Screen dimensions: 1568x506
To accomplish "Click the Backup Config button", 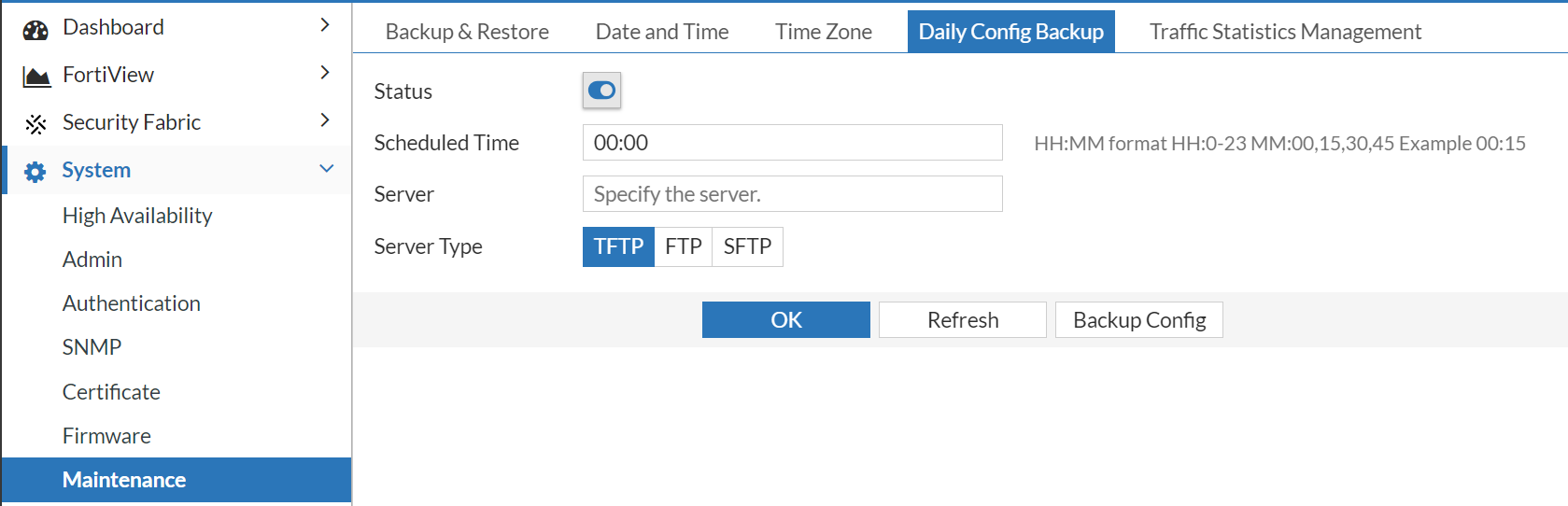I will (x=1138, y=320).
